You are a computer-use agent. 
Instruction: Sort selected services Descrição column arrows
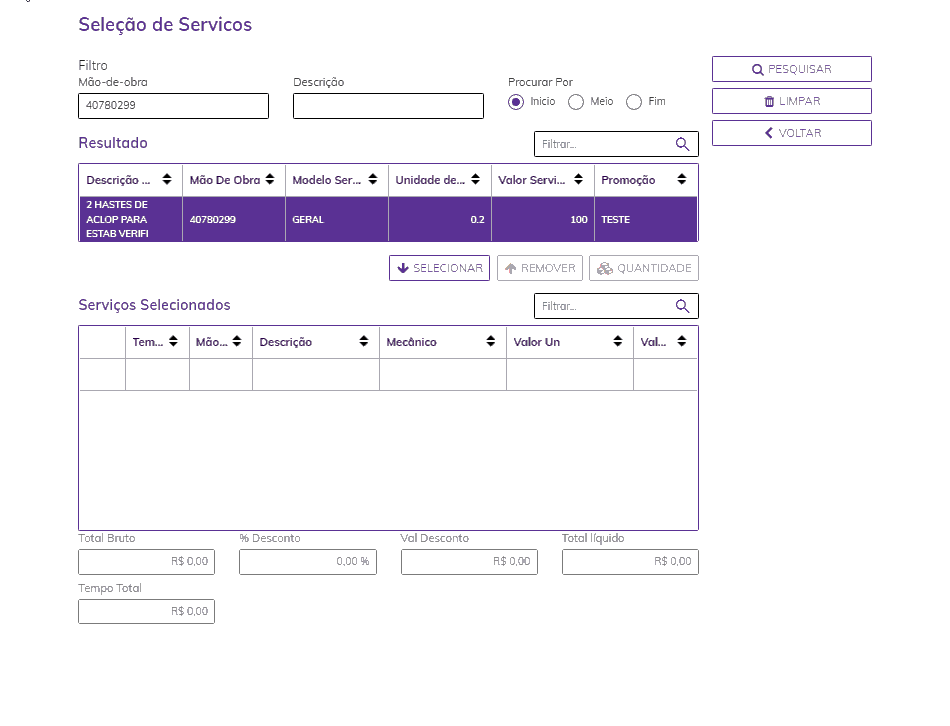pyautogui.click(x=364, y=341)
